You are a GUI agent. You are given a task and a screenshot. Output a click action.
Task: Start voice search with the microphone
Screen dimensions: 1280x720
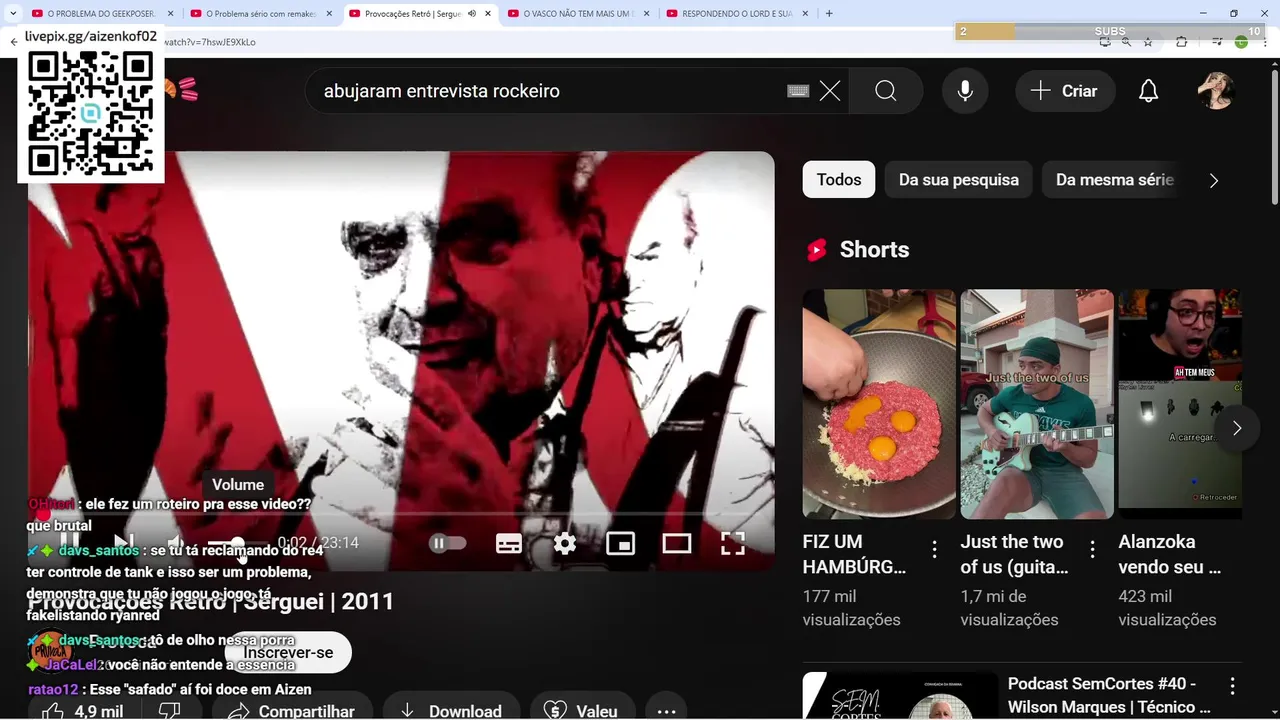click(965, 91)
